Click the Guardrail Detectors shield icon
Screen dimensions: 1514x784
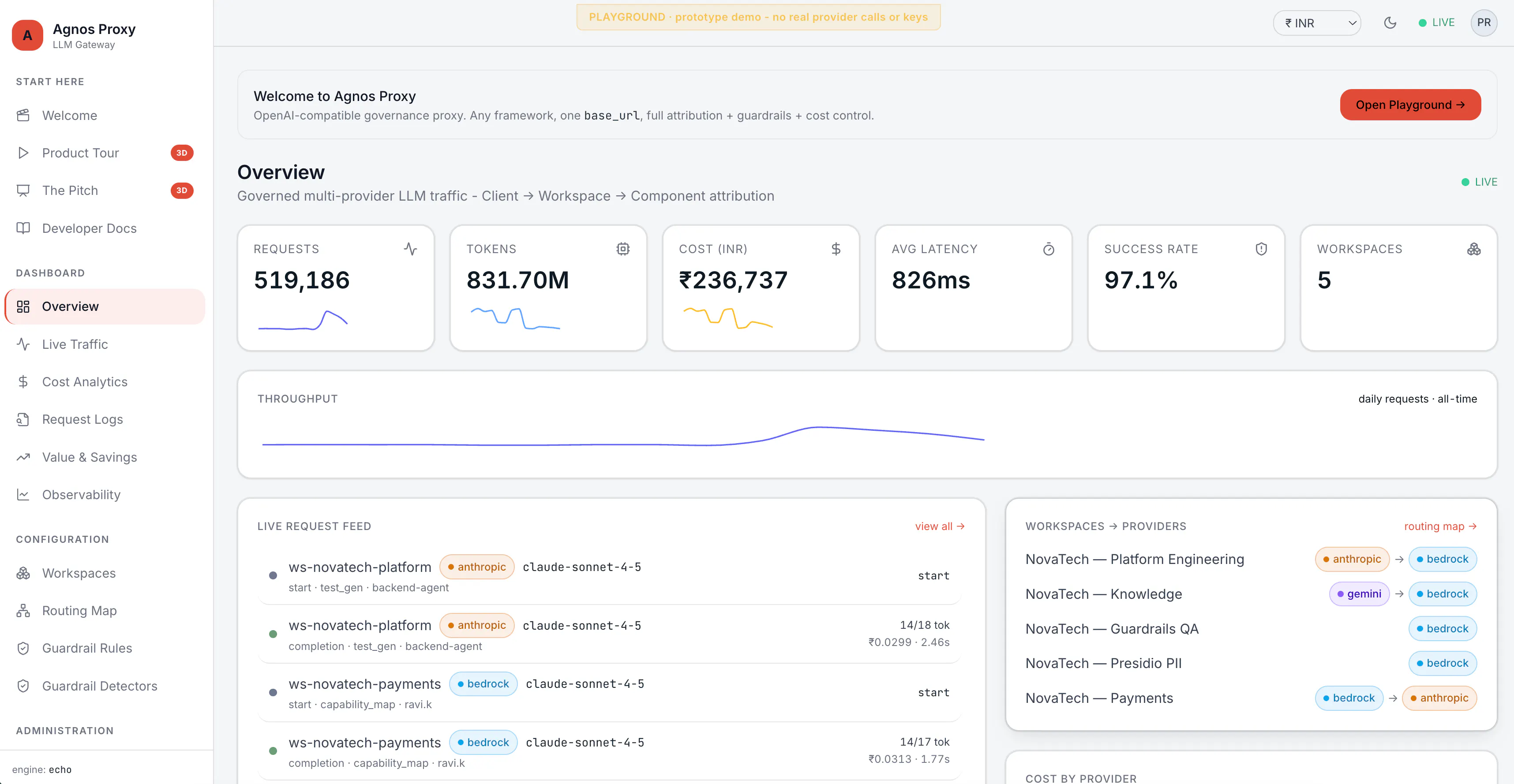pos(23,686)
